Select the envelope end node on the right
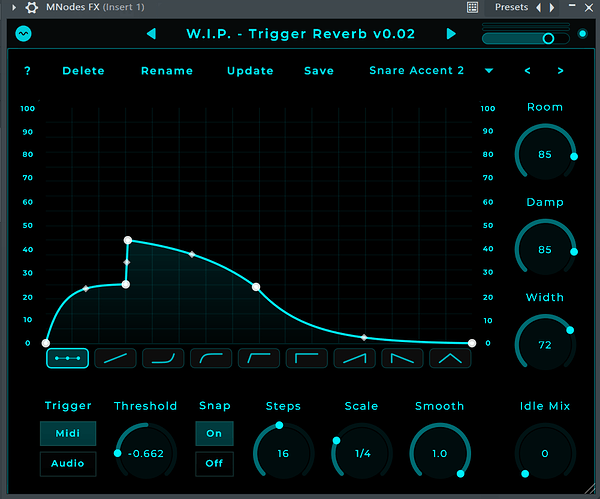The height and width of the screenshot is (499, 600). coord(472,343)
